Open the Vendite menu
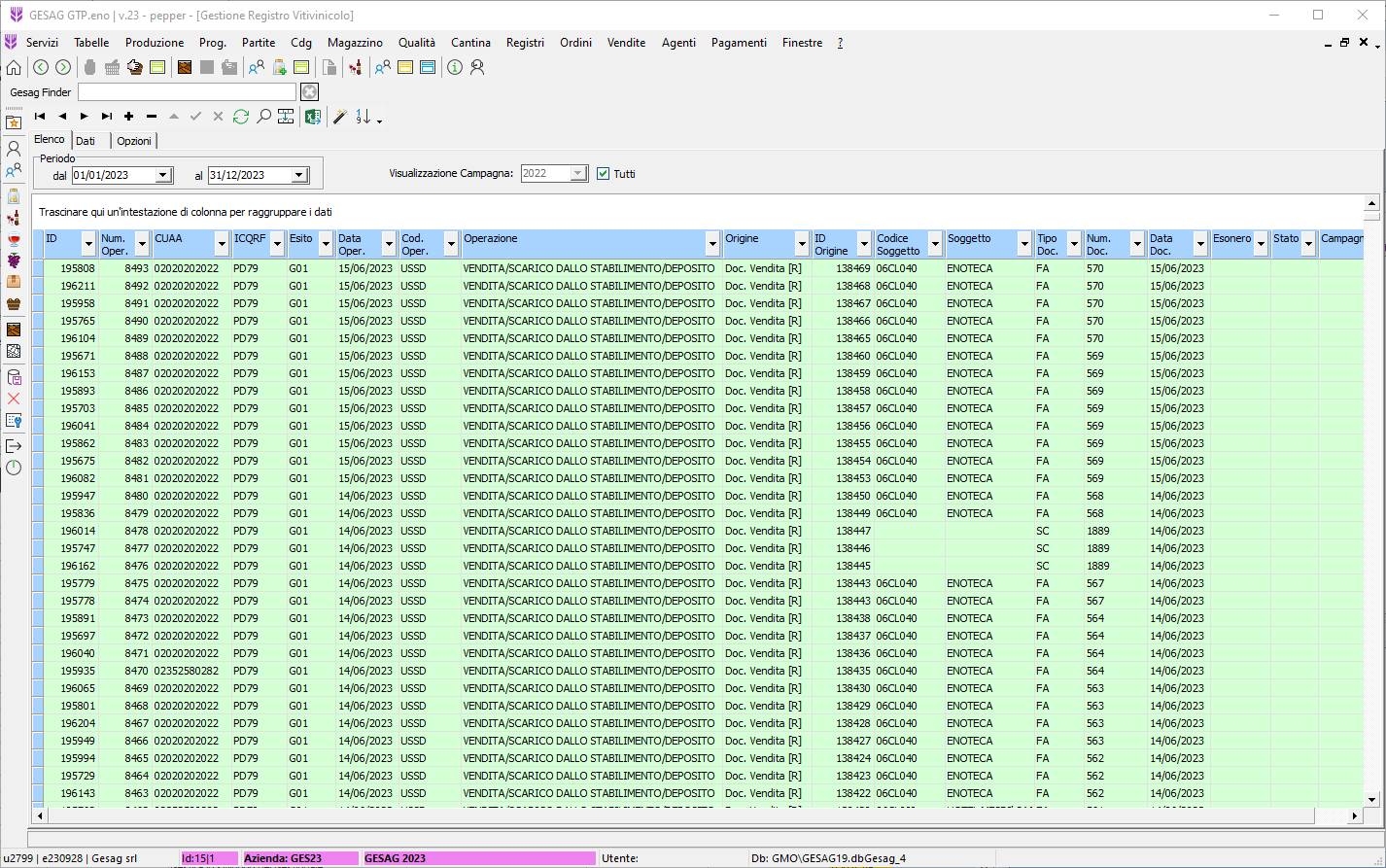The width and height of the screenshot is (1386, 868). coord(626,43)
